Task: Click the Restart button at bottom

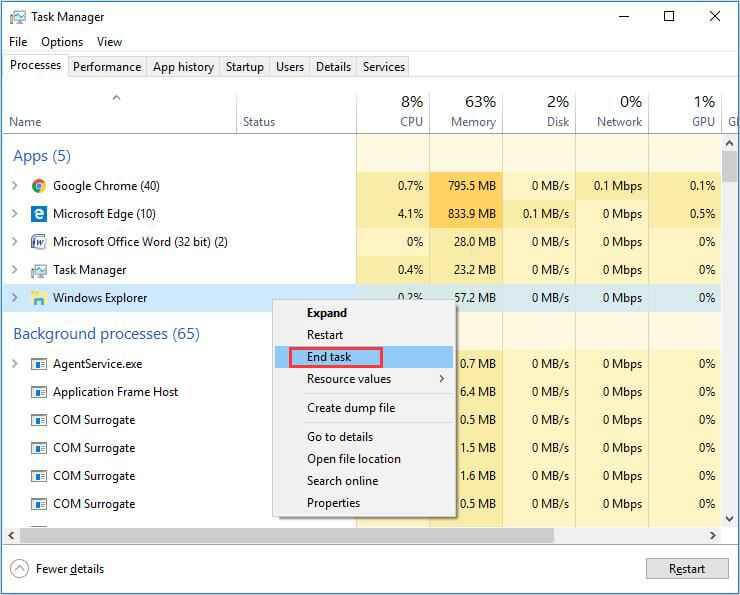Action: click(687, 569)
